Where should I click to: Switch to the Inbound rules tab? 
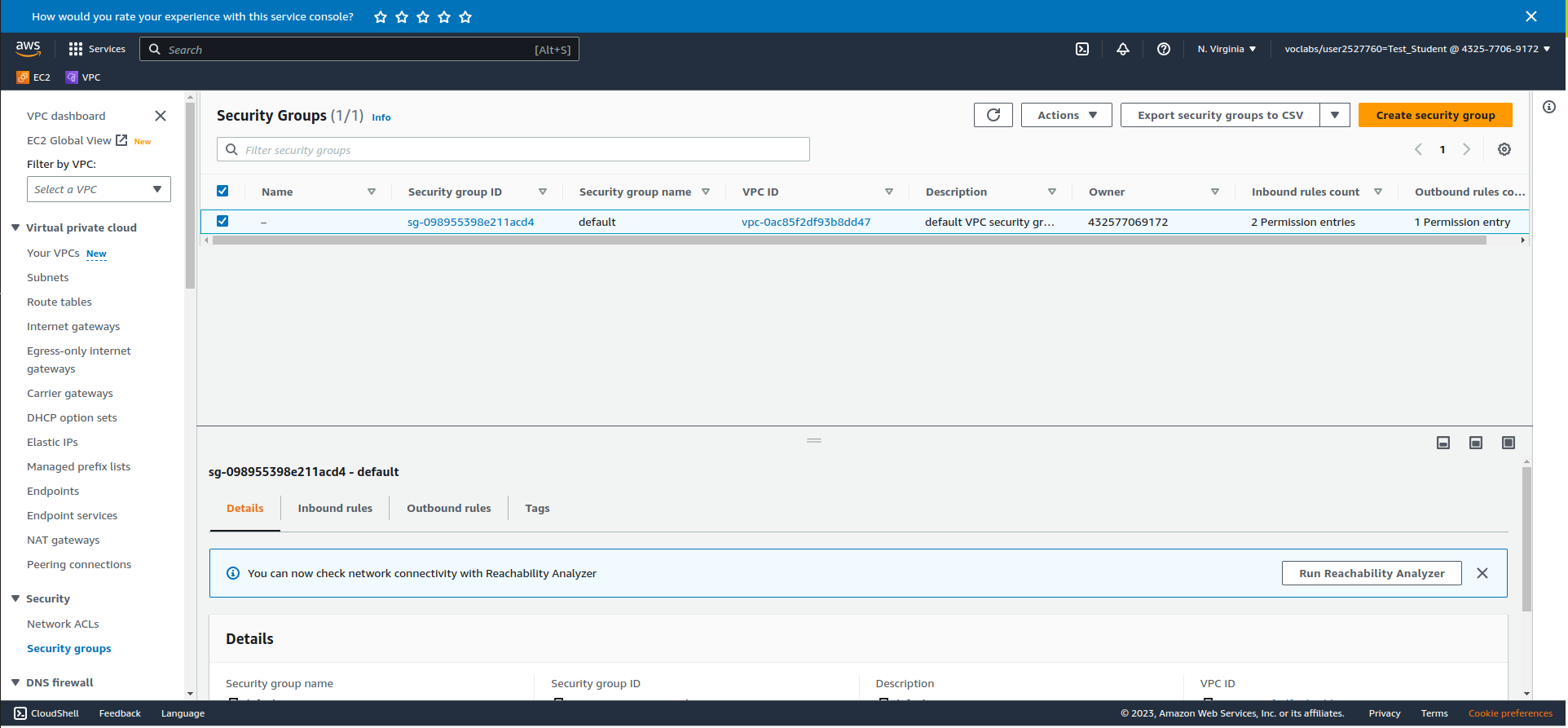click(335, 508)
